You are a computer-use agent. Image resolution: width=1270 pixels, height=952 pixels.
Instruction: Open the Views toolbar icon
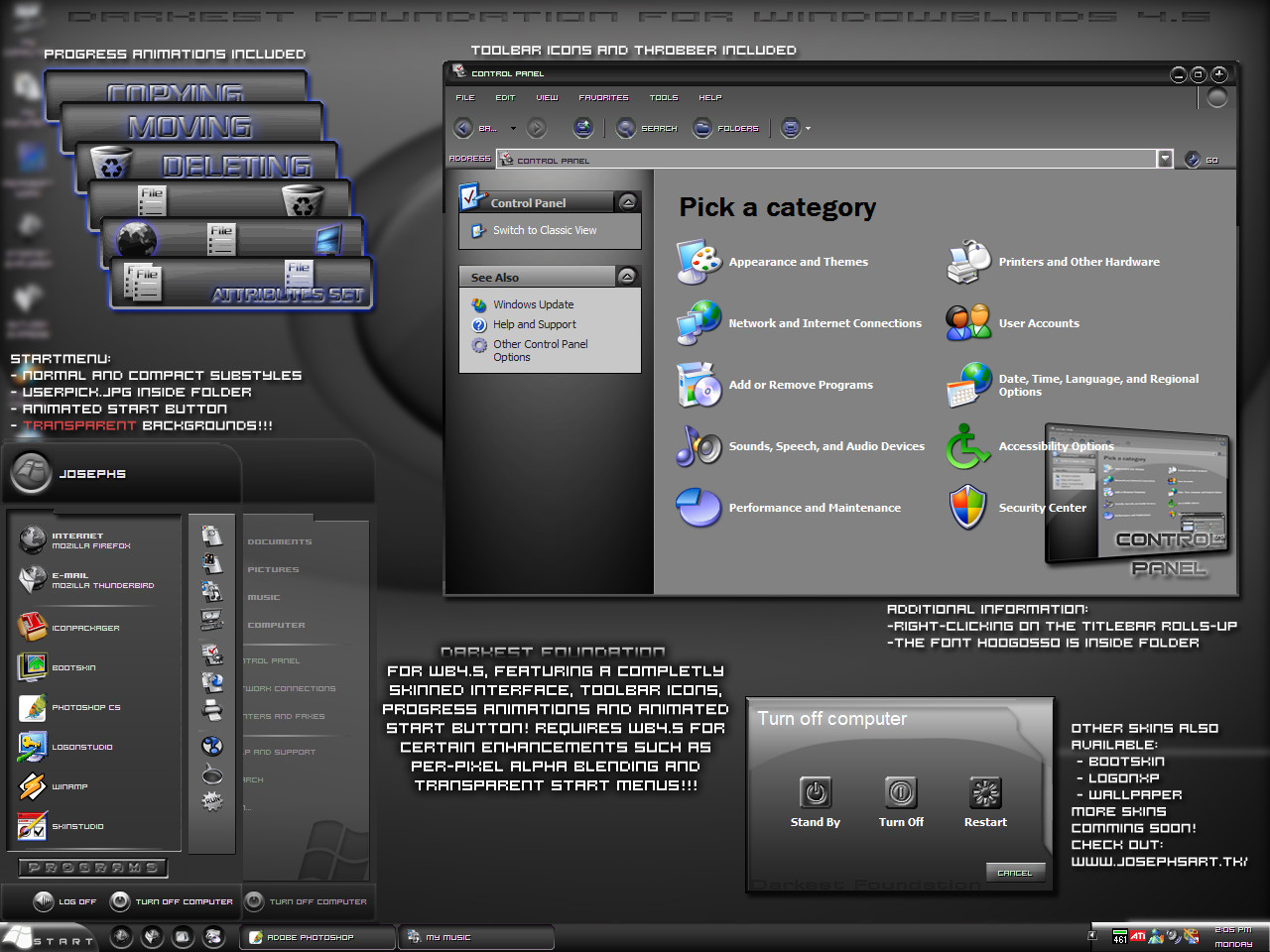[791, 128]
